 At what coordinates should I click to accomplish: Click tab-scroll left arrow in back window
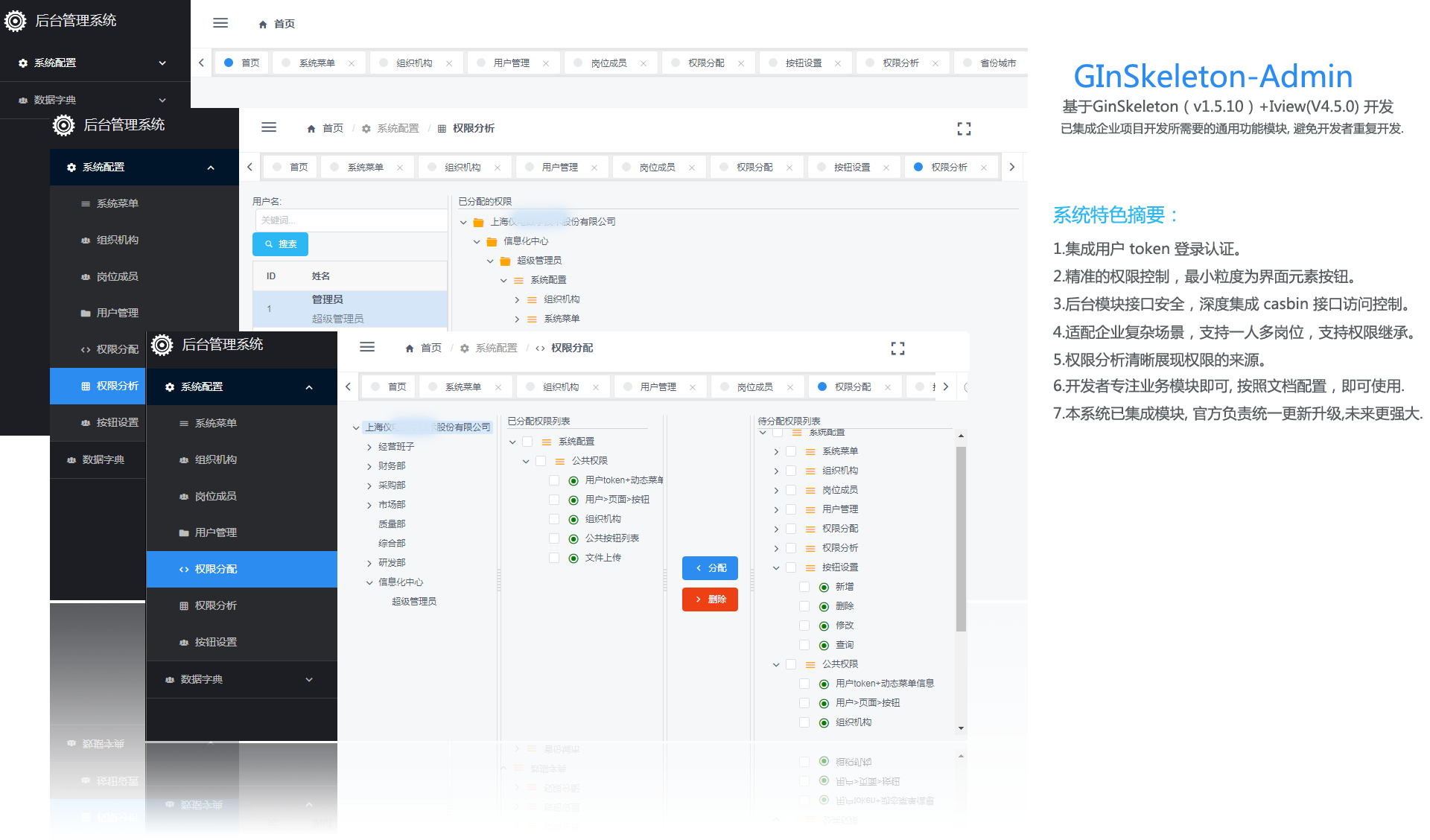point(201,63)
